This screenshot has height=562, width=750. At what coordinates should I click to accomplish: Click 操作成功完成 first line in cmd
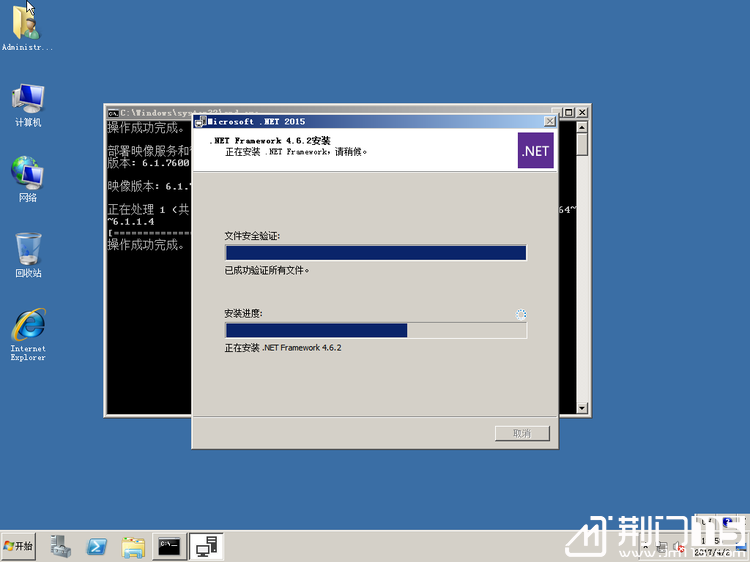145,128
